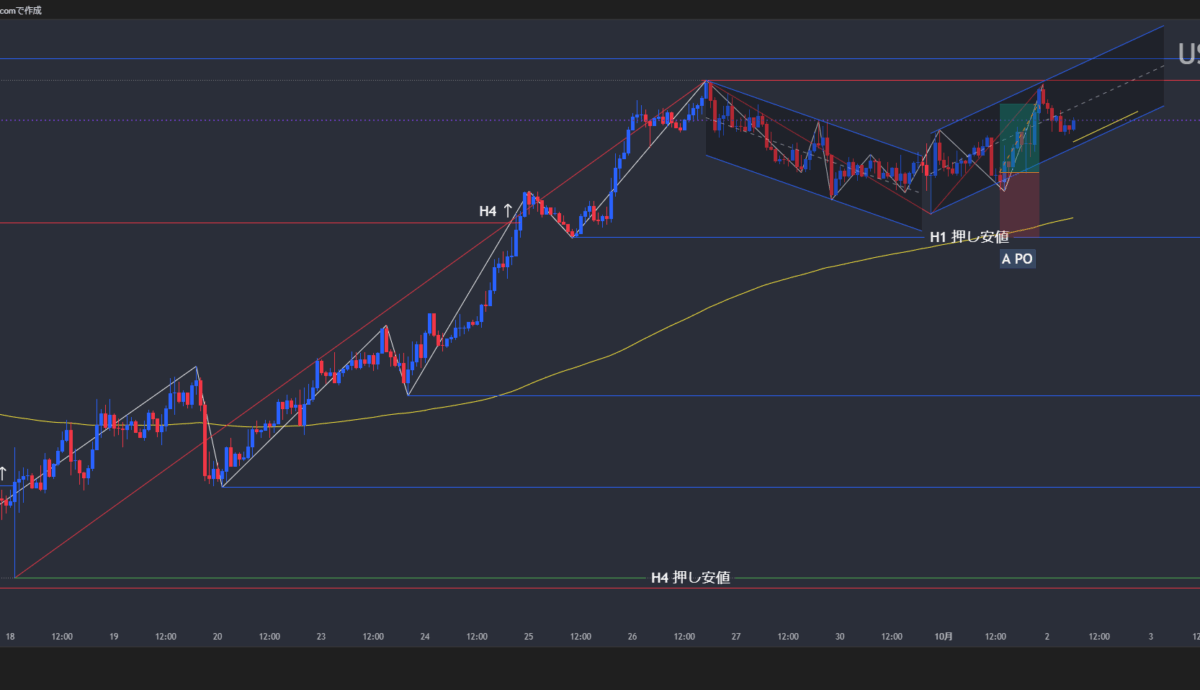Select the "23" date on time axis
Viewport: 1200px width, 690px height.
pyautogui.click(x=321, y=636)
